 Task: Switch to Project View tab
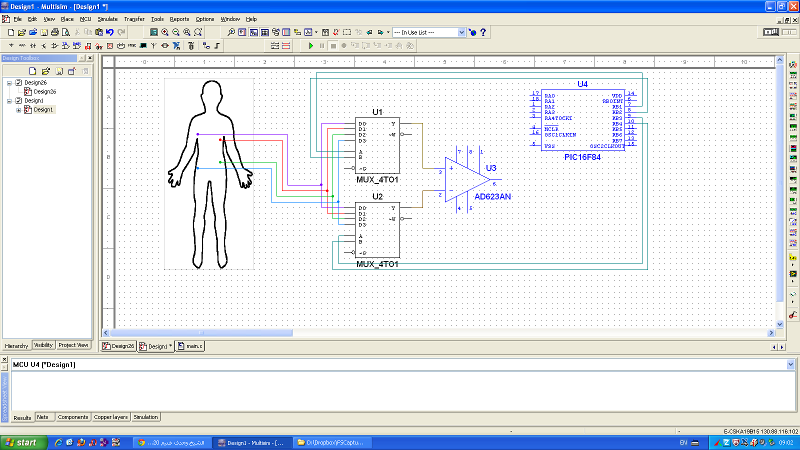[x=73, y=345]
